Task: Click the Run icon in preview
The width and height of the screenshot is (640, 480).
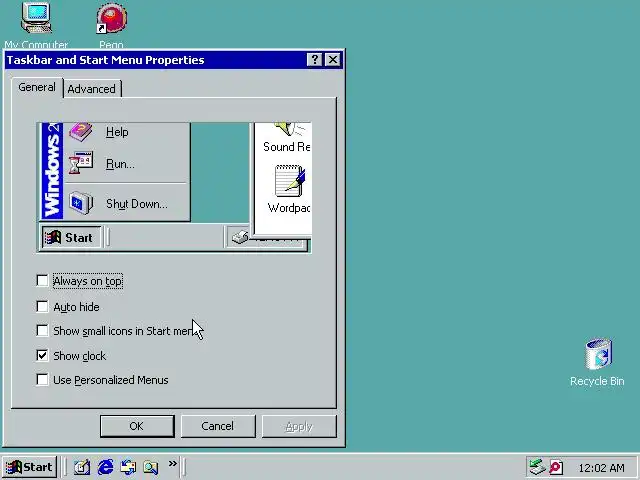Action: [81, 163]
